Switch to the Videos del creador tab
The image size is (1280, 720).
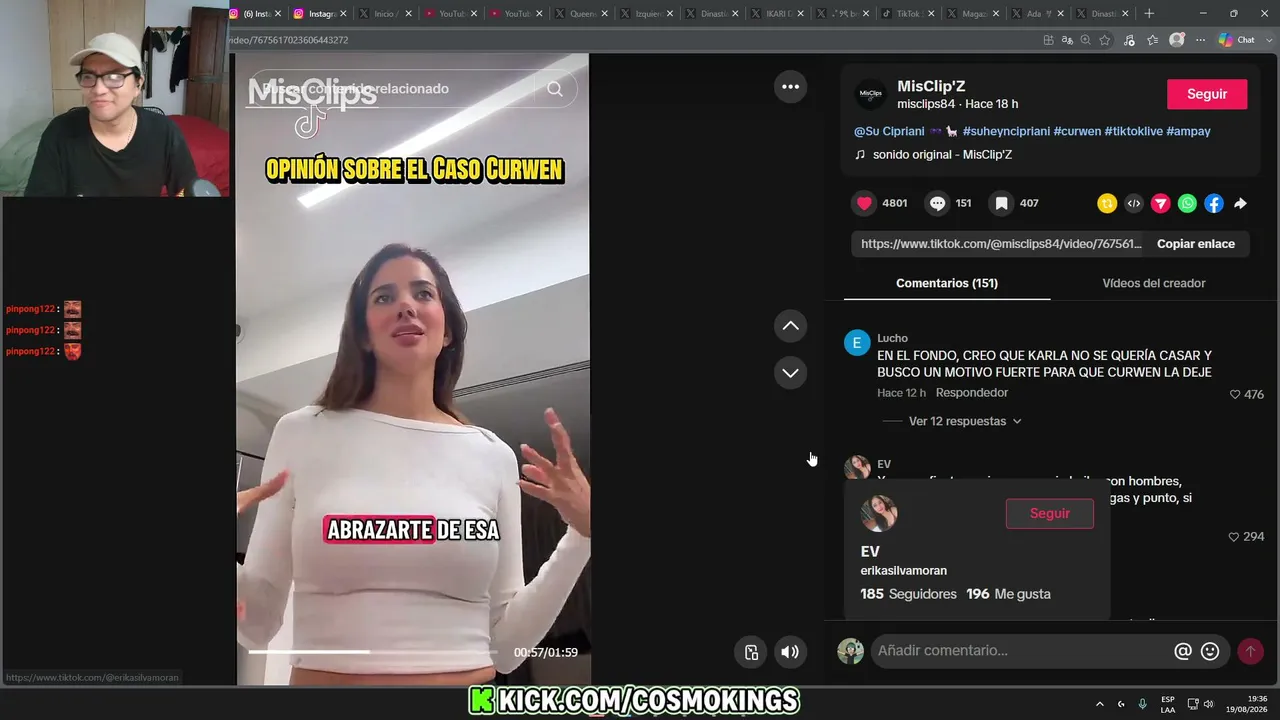1154,283
